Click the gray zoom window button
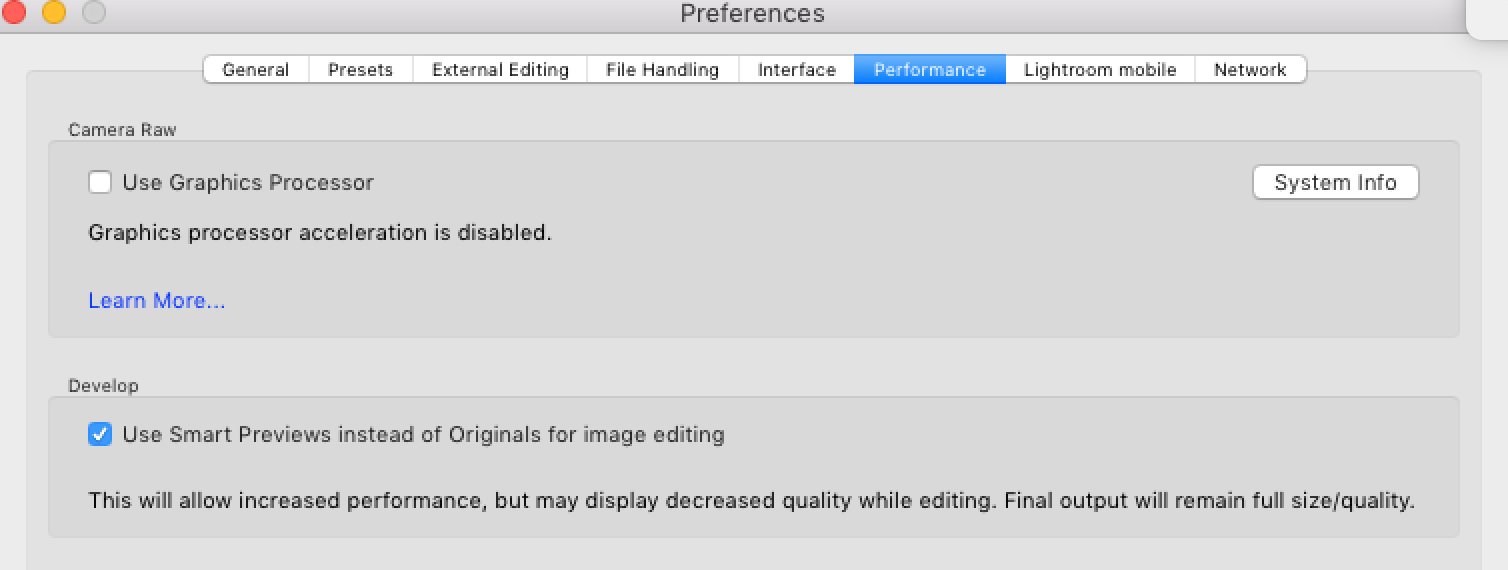Image resolution: width=1508 pixels, height=570 pixels. tap(93, 12)
